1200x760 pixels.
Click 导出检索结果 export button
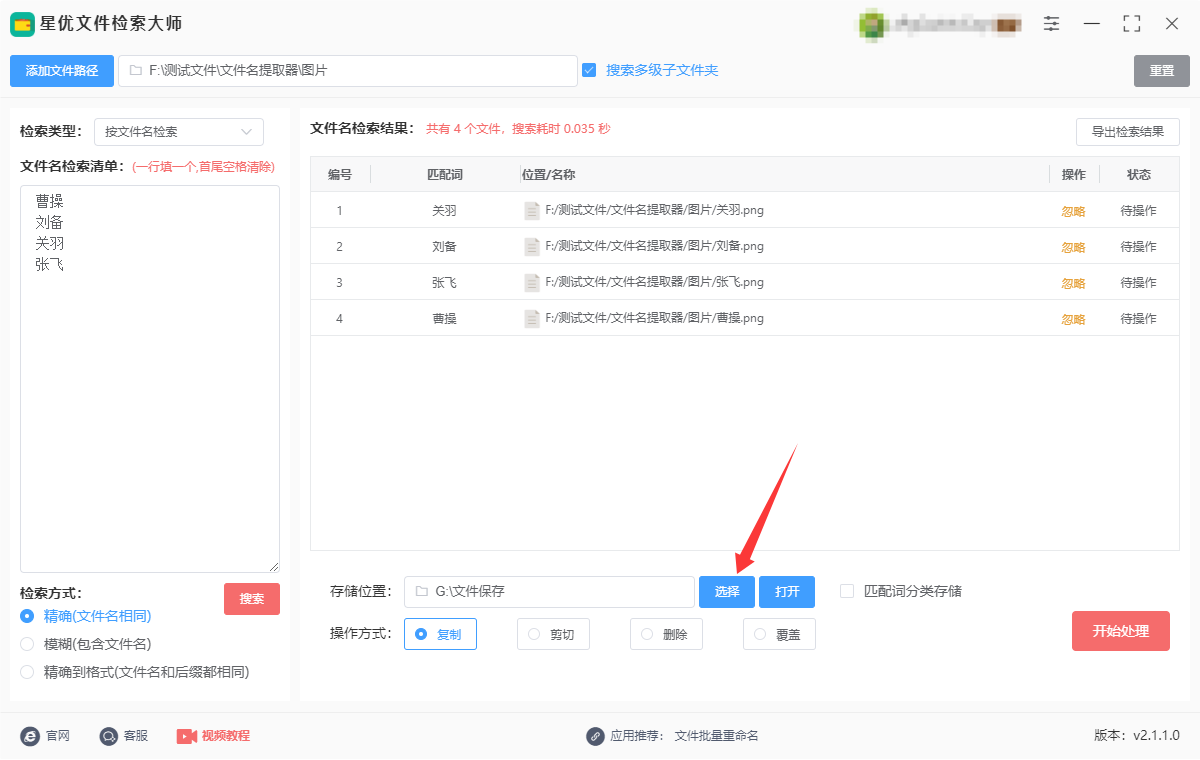coord(1128,132)
